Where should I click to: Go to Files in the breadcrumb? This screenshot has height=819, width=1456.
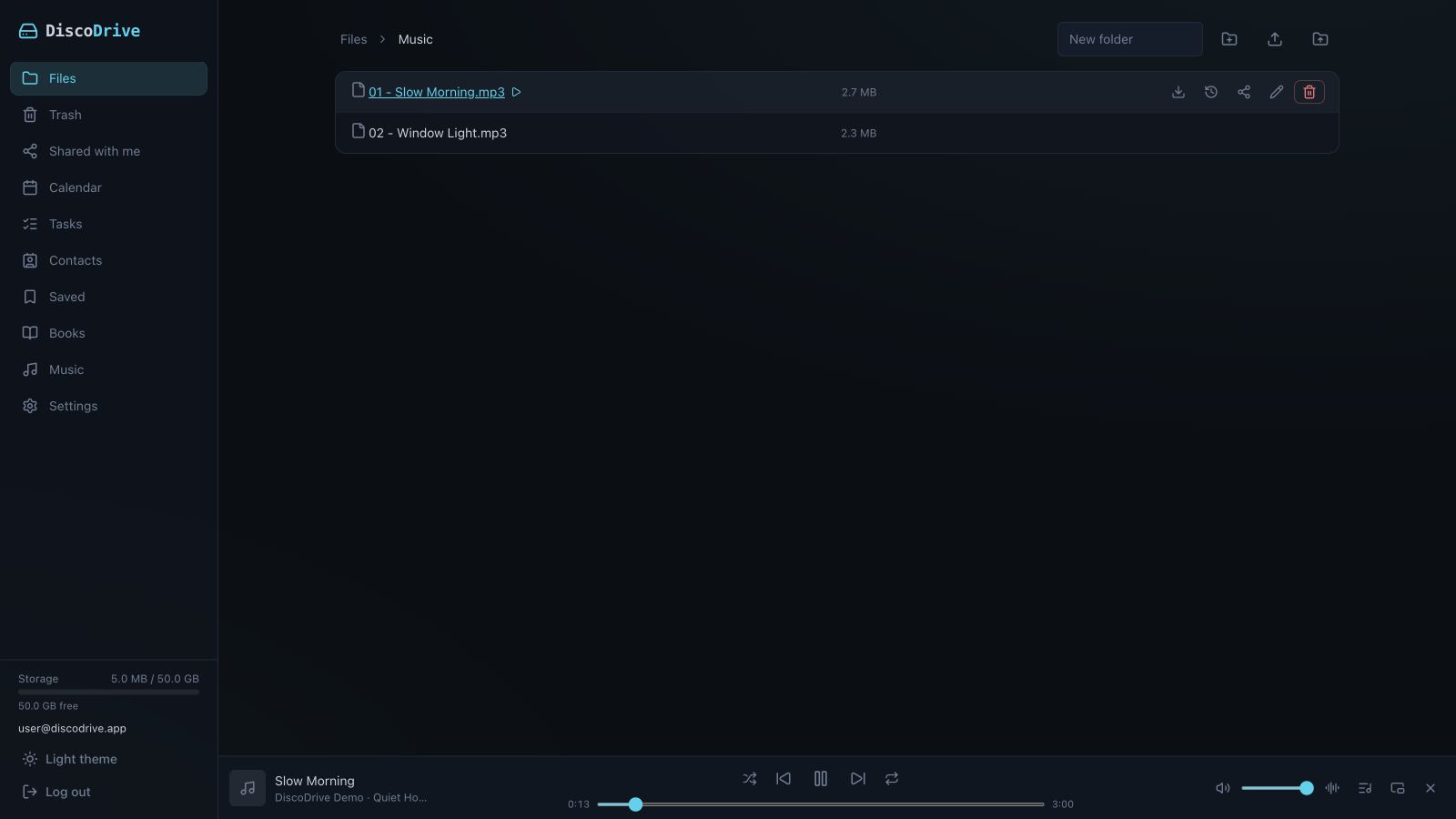tap(354, 39)
